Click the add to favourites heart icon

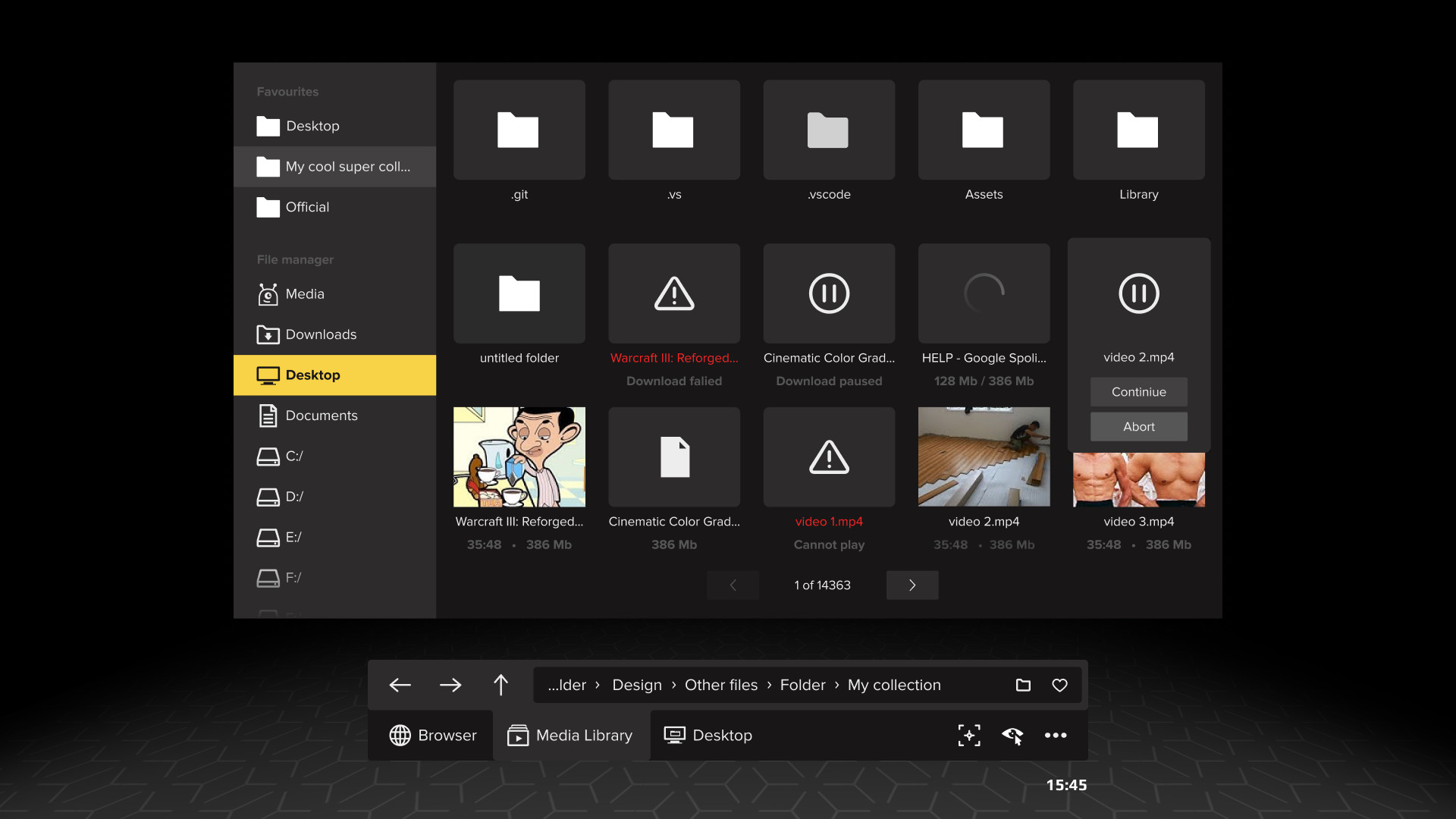[x=1059, y=685]
